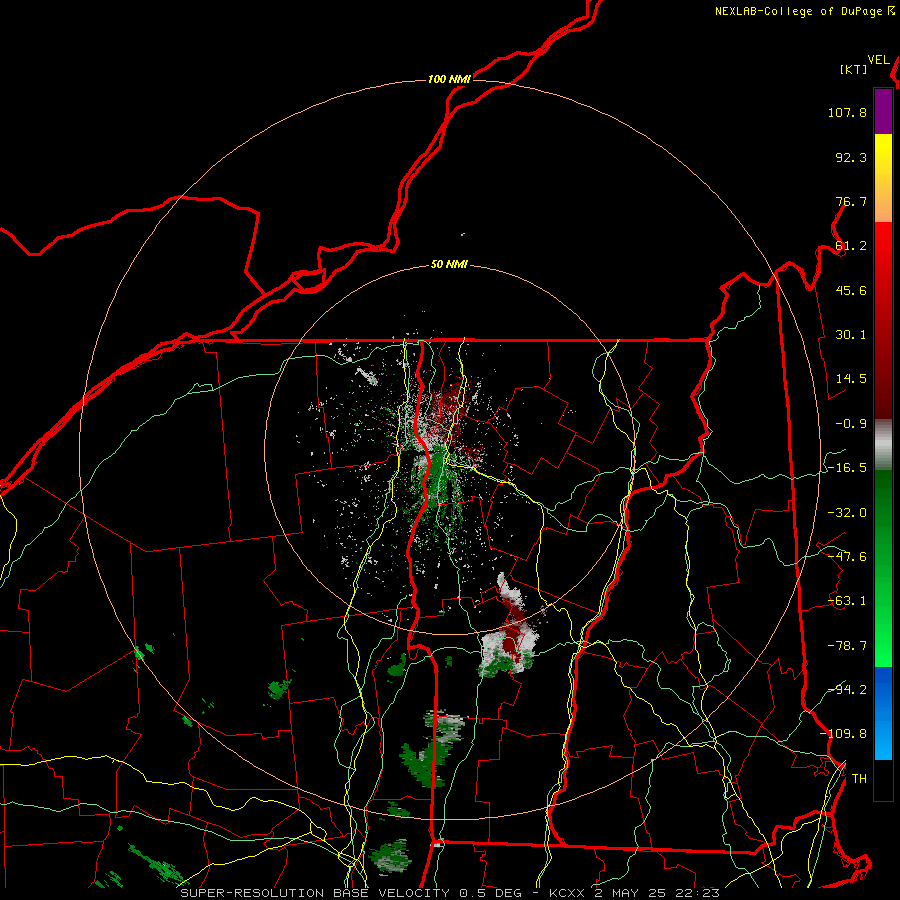
Task: Click the 107.8 legend value
Action: click(x=847, y=112)
